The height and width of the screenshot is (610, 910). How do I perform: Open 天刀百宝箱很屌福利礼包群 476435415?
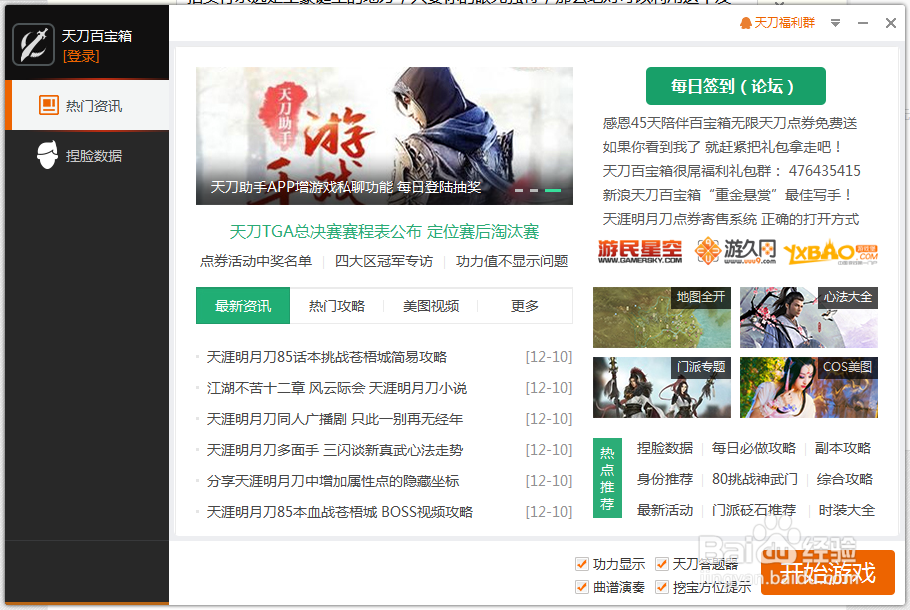pyautogui.click(x=731, y=171)
